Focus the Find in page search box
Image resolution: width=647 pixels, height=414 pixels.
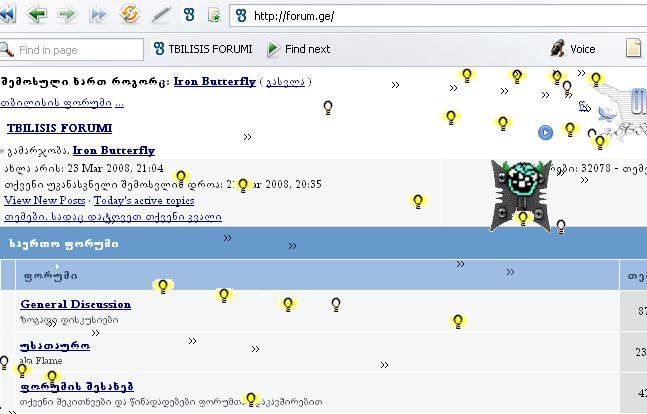(71, 50)
